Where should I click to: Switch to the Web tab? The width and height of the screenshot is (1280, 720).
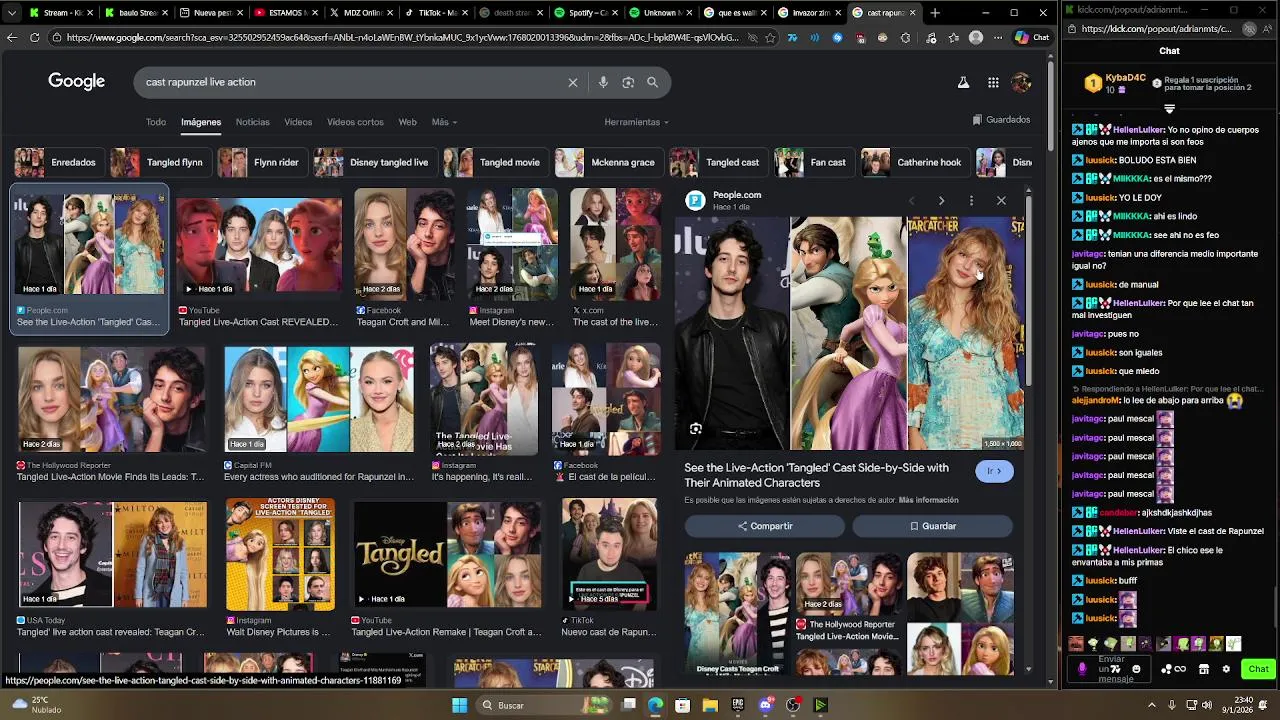coord(407,122)
